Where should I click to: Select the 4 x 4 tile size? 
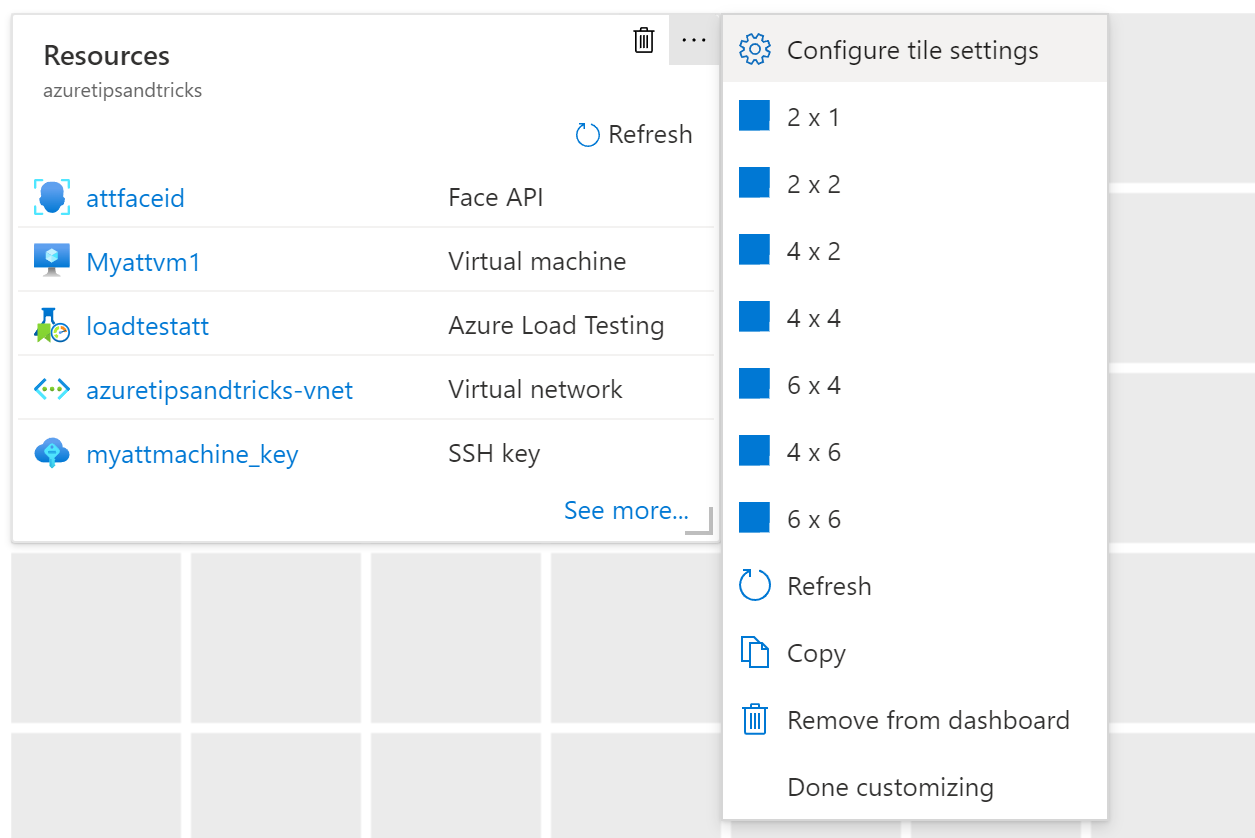tap(915, 318)
